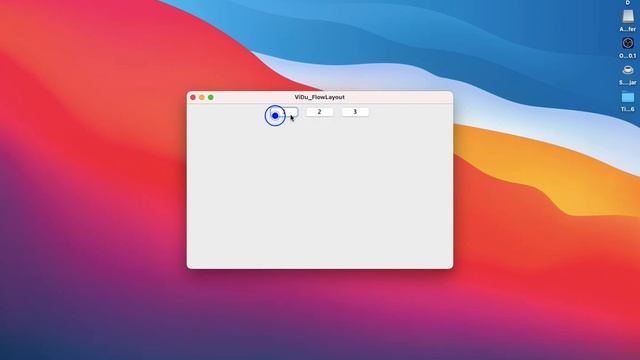
Task: Select the S...jar Java file icon on desktop
Action: [x=628, y=70]
